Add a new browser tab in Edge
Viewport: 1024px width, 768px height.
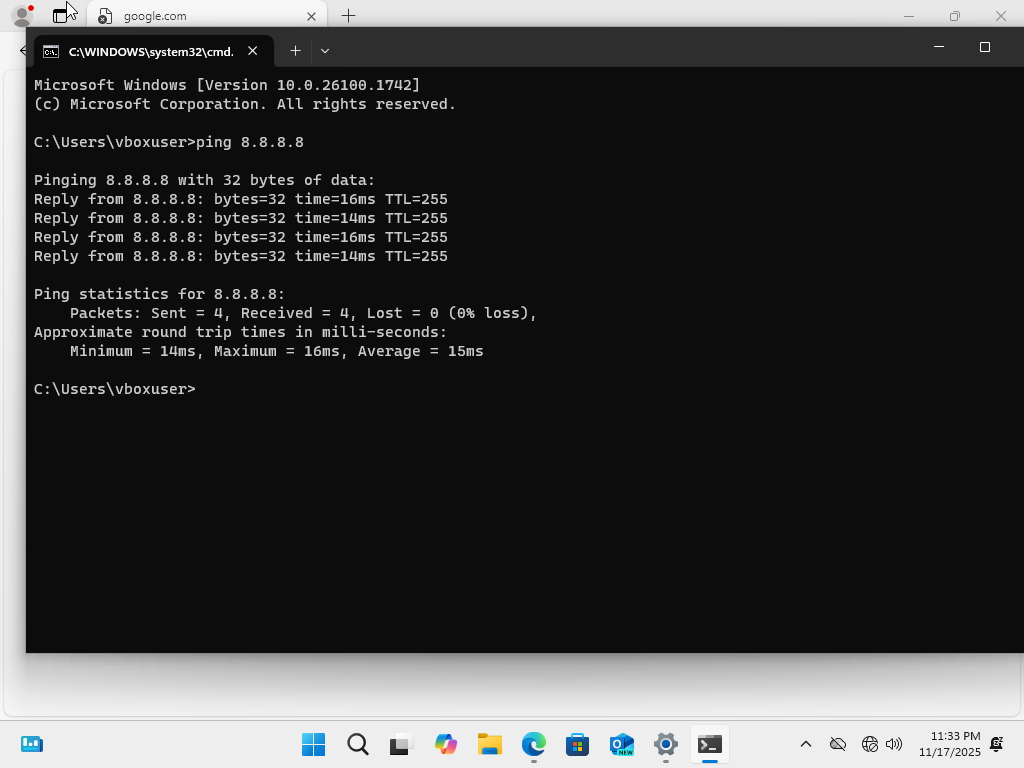pyautogui.click(x=348, y=16)
